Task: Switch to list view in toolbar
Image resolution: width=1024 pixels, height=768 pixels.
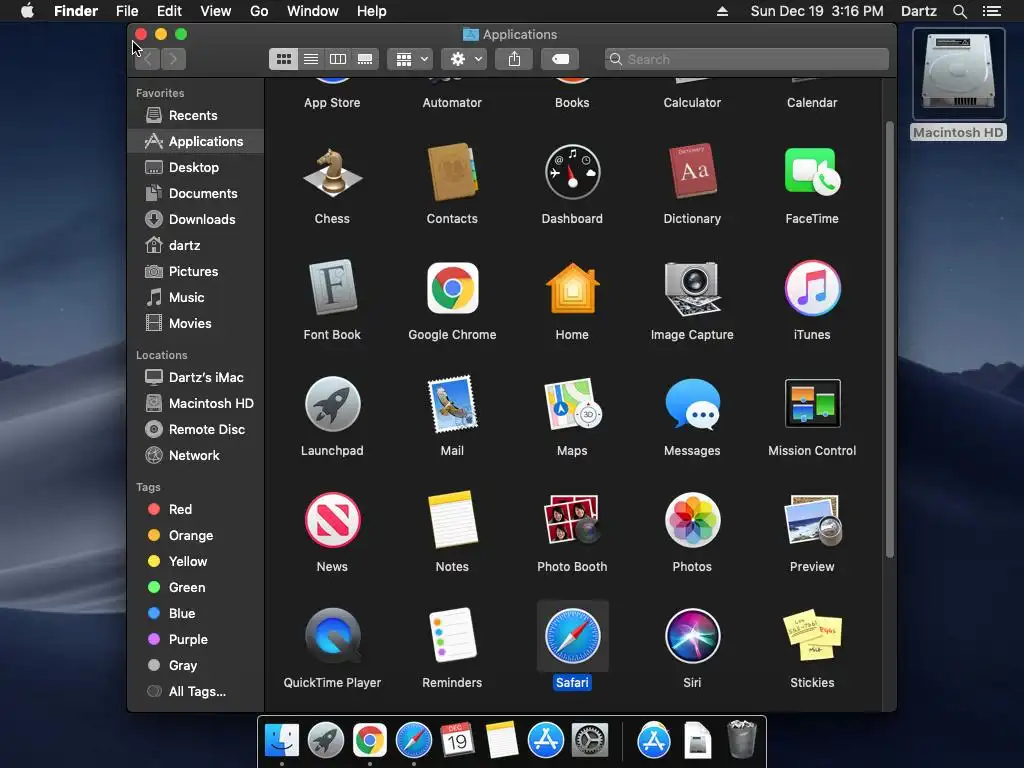Action: tap(311, 59)
